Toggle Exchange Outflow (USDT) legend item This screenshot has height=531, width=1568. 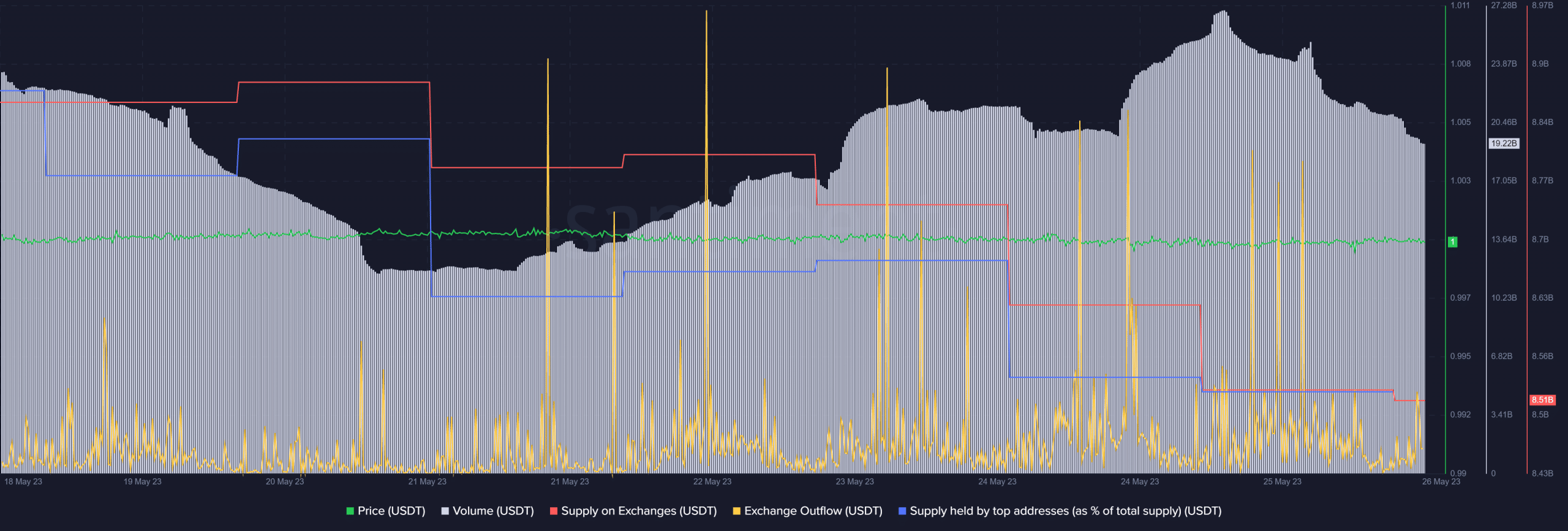pos(807,511)
